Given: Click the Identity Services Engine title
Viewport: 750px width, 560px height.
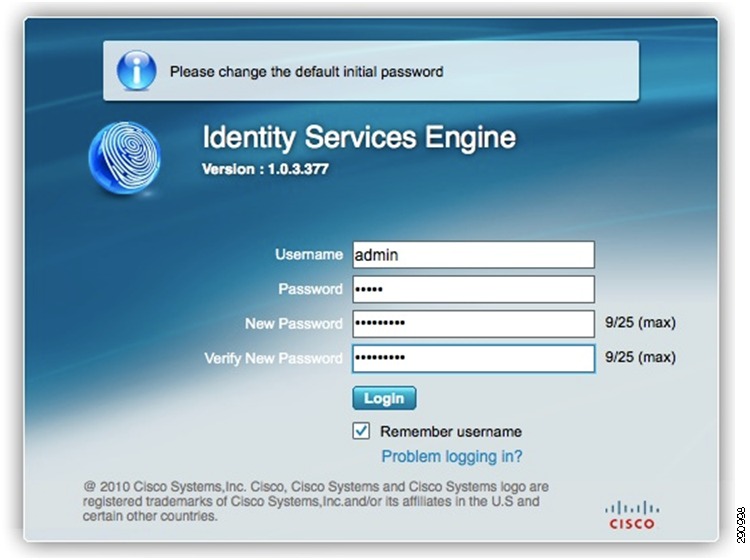Looking at the screenshot, I should [x=359, y=137].
